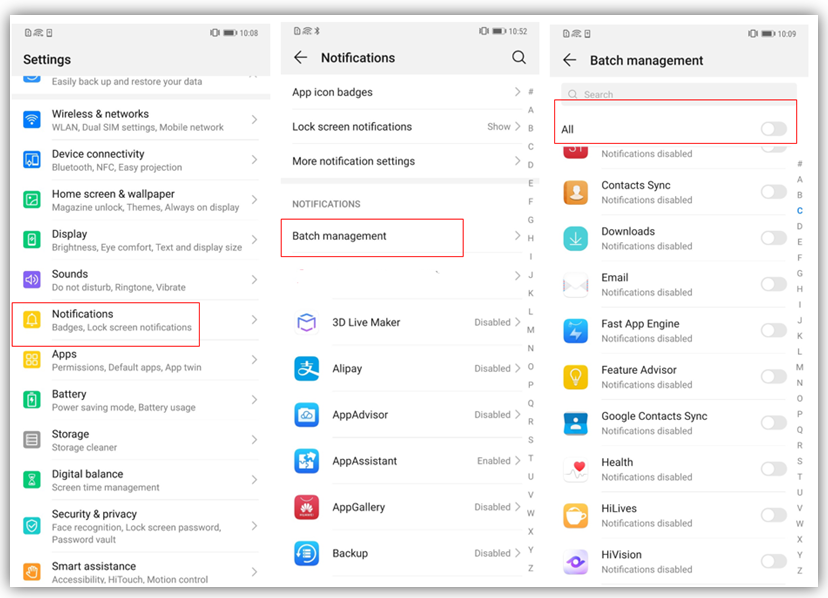Viewport: 828px width, 598px height.
Task: Turn on Contacts Sync notifications switch
Action: 773,192
